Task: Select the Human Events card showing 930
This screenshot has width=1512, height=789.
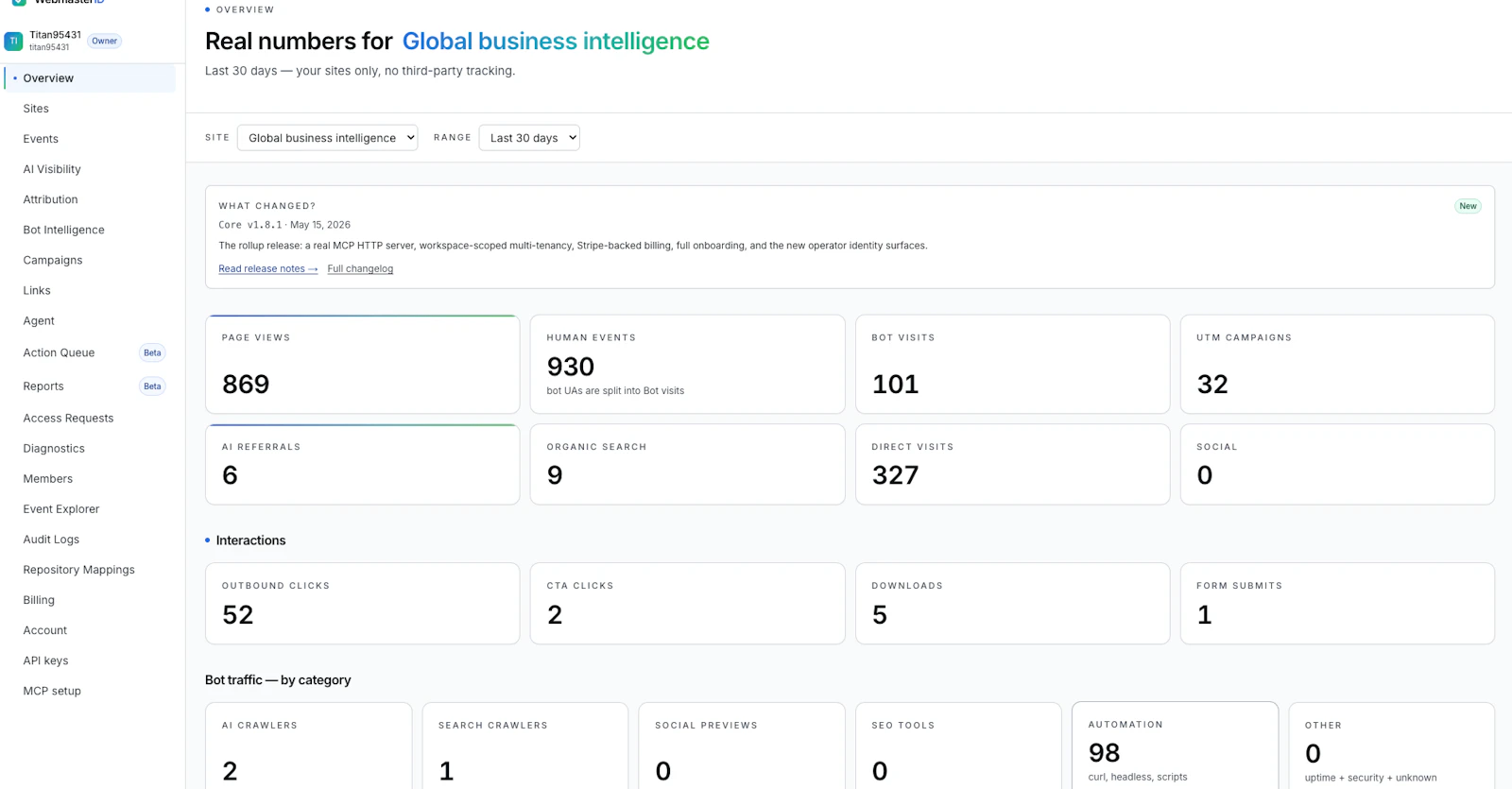Action: click(687, 364)
